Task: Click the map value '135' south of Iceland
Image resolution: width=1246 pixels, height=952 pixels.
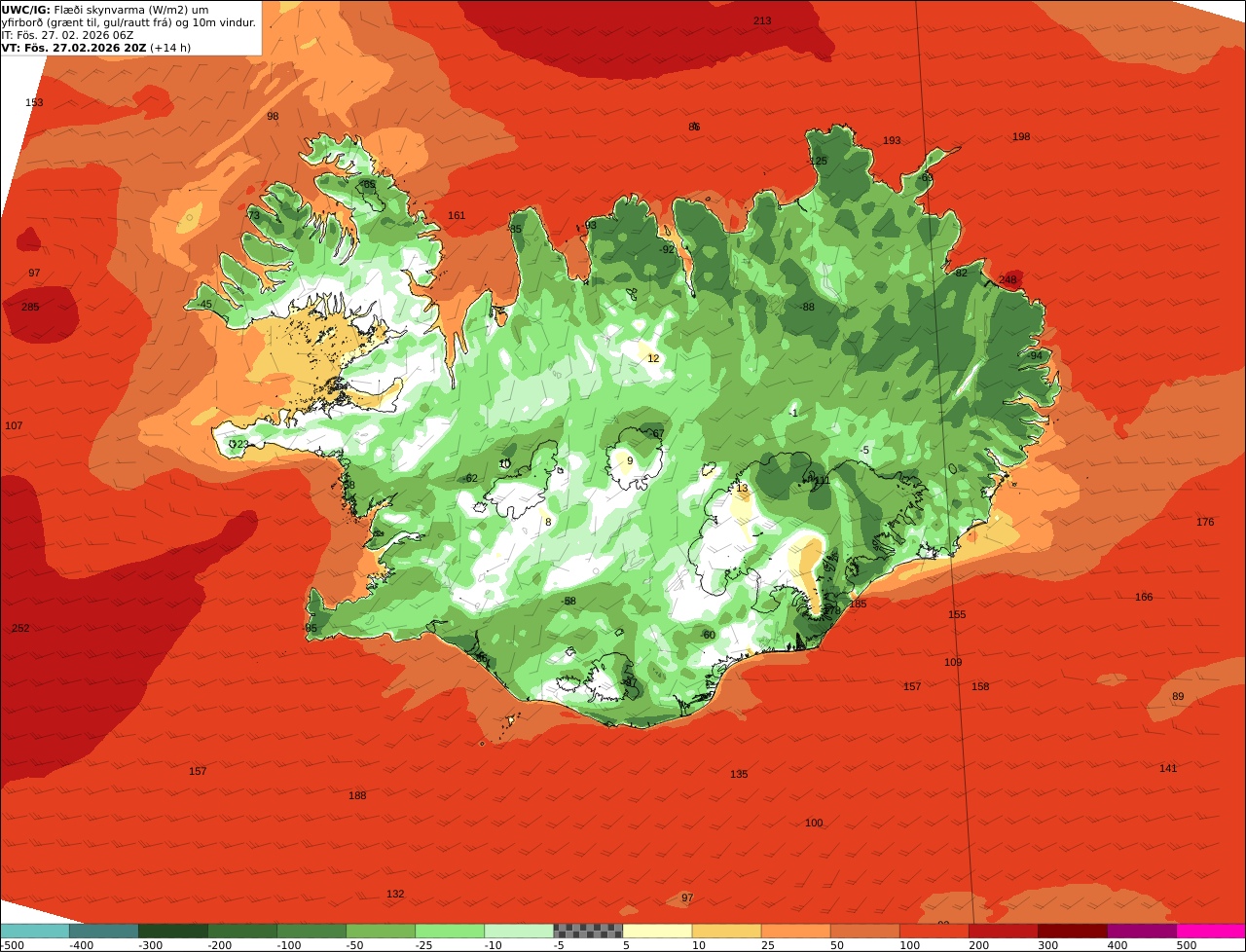Action: coord(739,774)
